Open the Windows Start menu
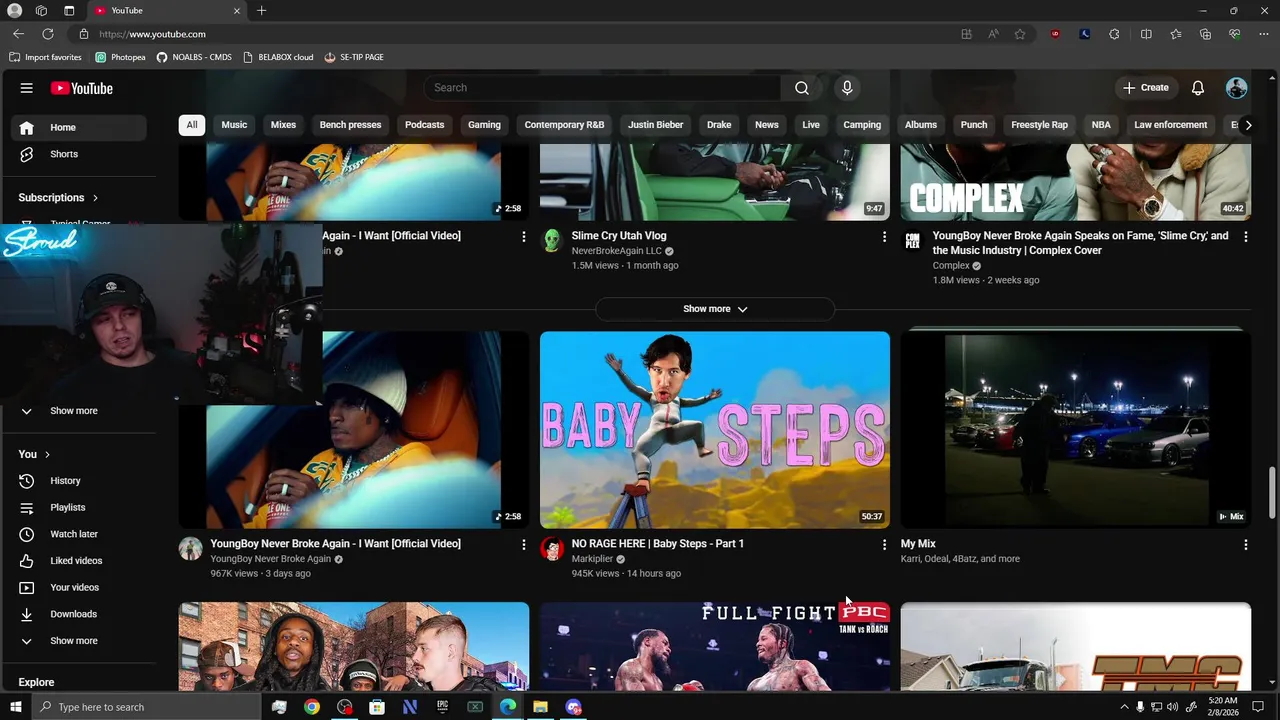This screenshot has width=1280, height=720. pyautogui.click(x=15, y=707)
